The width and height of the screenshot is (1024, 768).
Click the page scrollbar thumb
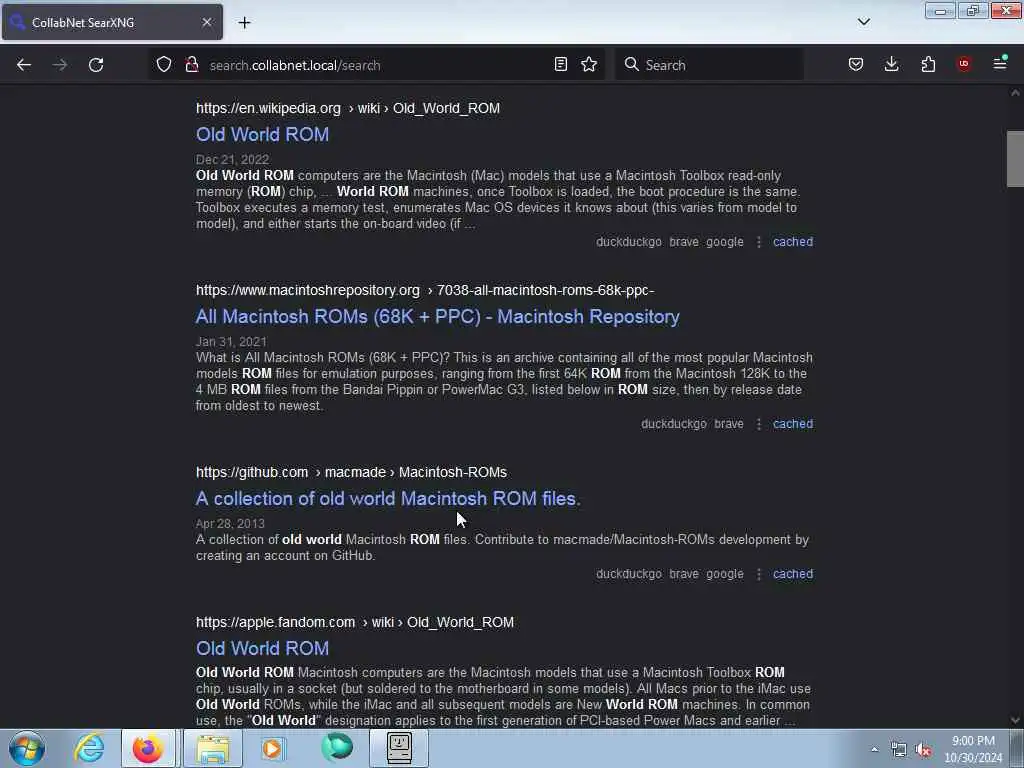coord(1015,159)
